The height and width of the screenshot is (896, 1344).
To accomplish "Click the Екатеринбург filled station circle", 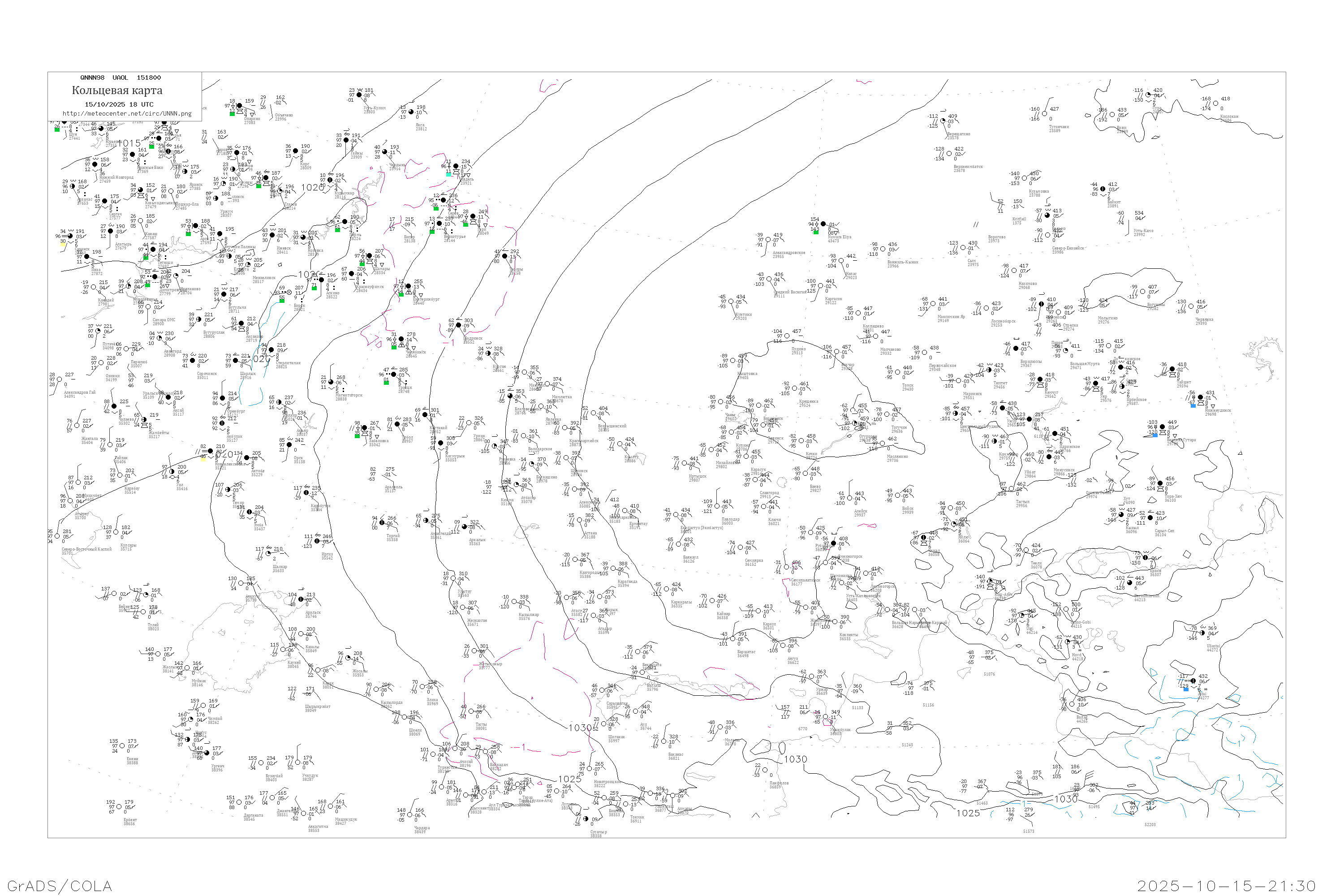I will (408, 287).
